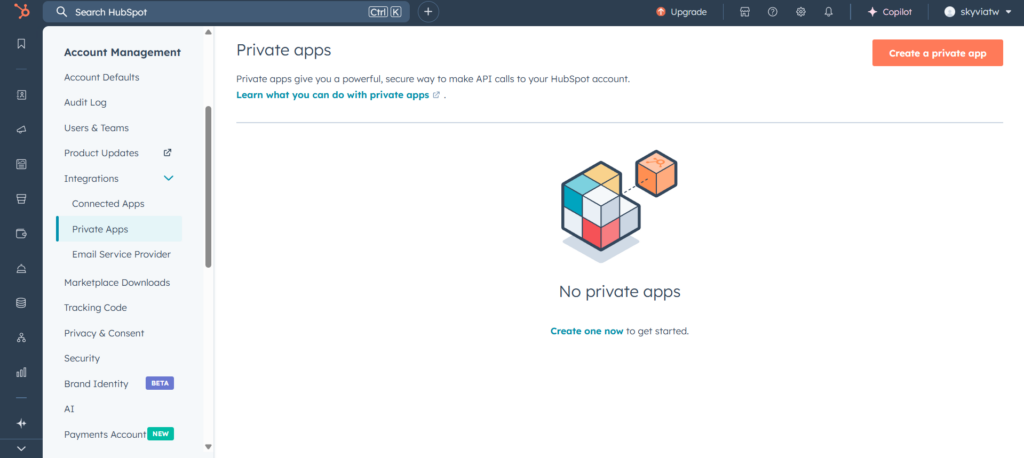Open Security settings

tap(82, 358)
